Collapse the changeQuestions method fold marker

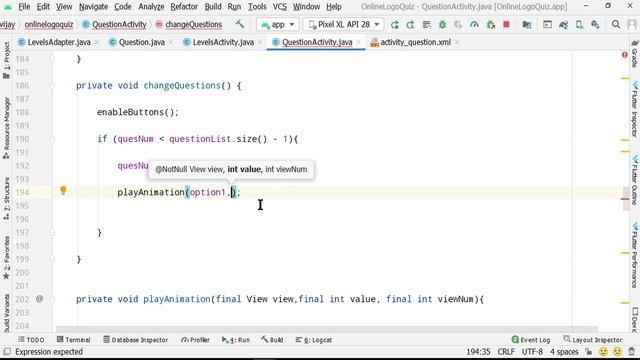52,86
